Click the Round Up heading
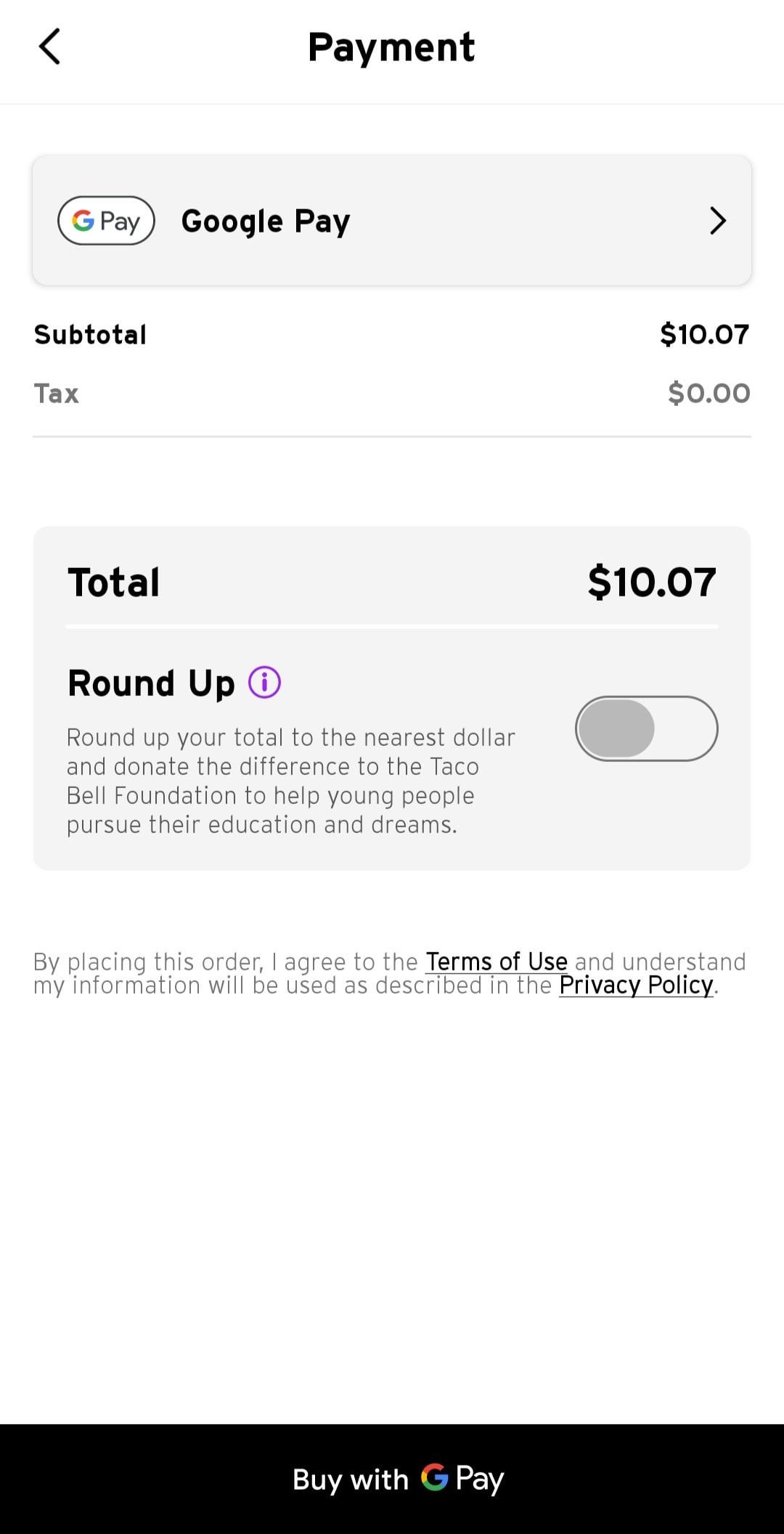784x1534 pixels. (x=151, y=683)
